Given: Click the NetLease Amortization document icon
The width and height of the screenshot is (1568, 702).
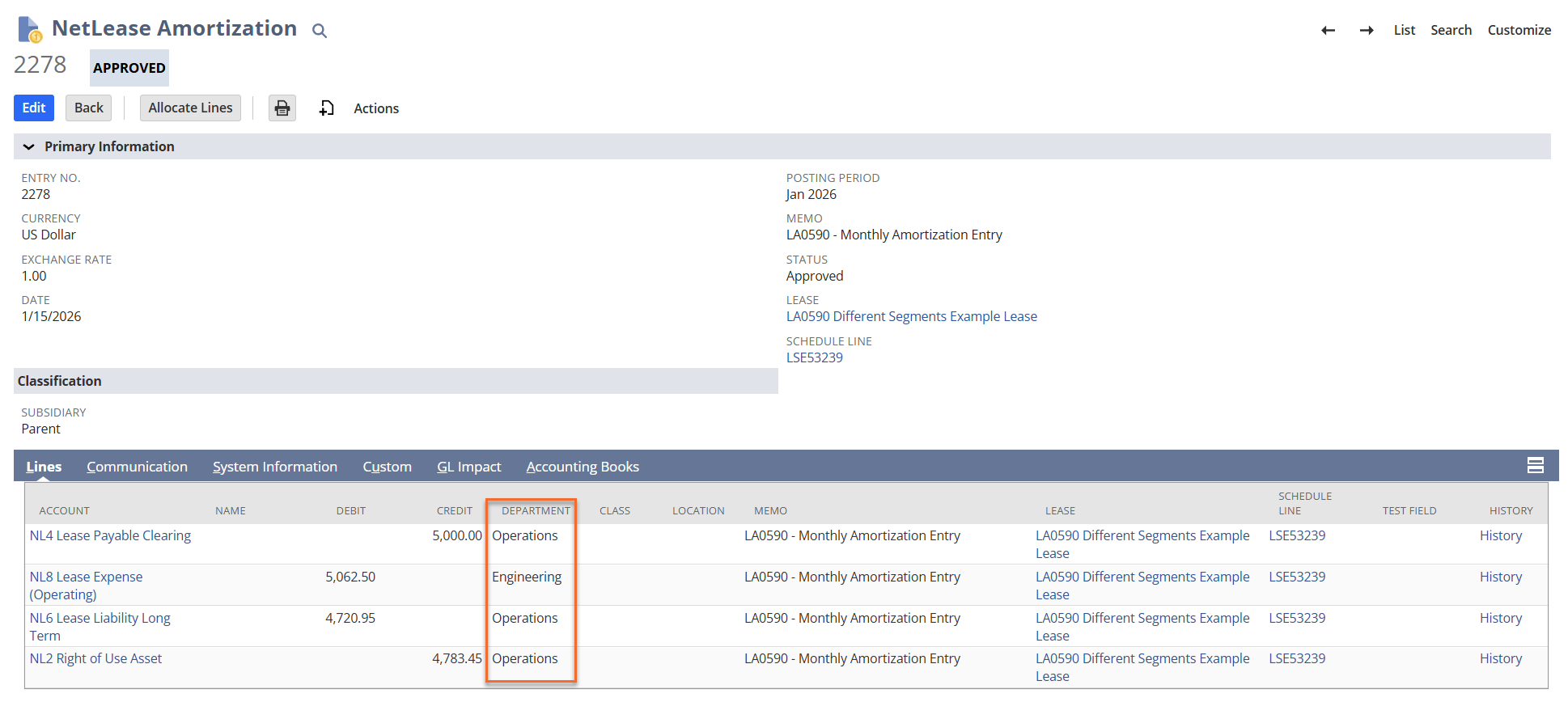Looking at the screenshot, I should (30, 29).
